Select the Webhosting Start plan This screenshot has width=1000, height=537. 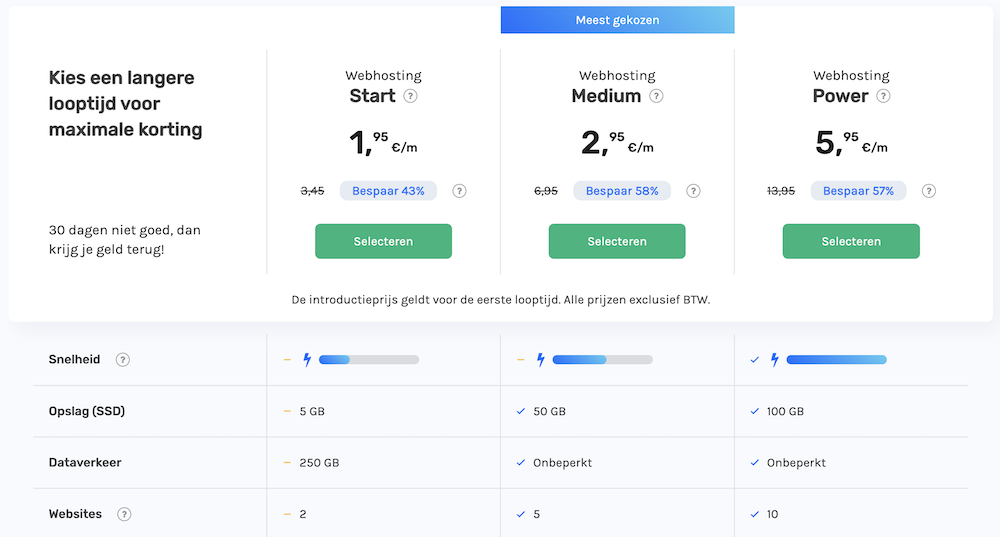383,241
